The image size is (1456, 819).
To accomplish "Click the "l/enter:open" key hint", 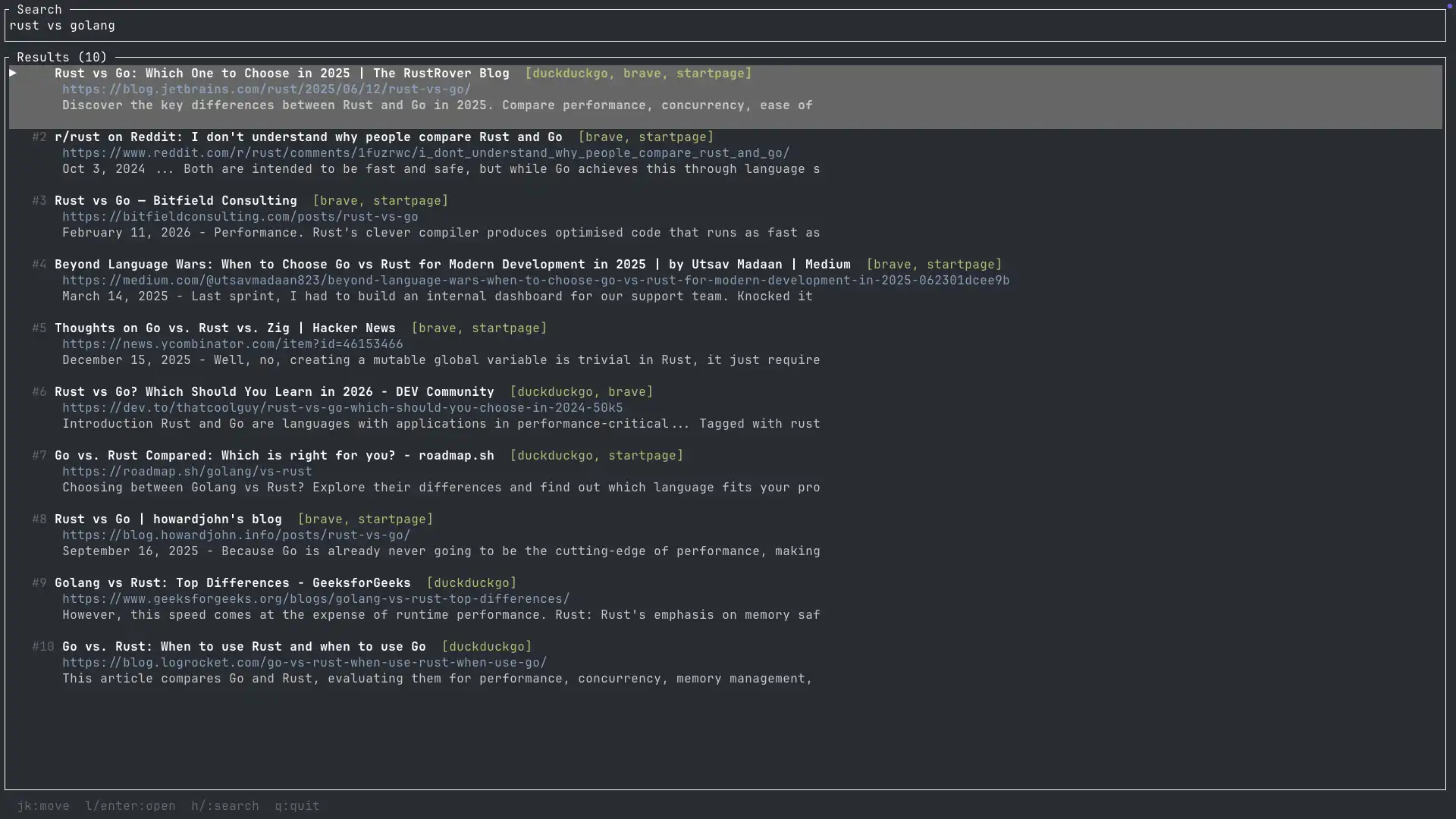I will click(x=130, y=806).
